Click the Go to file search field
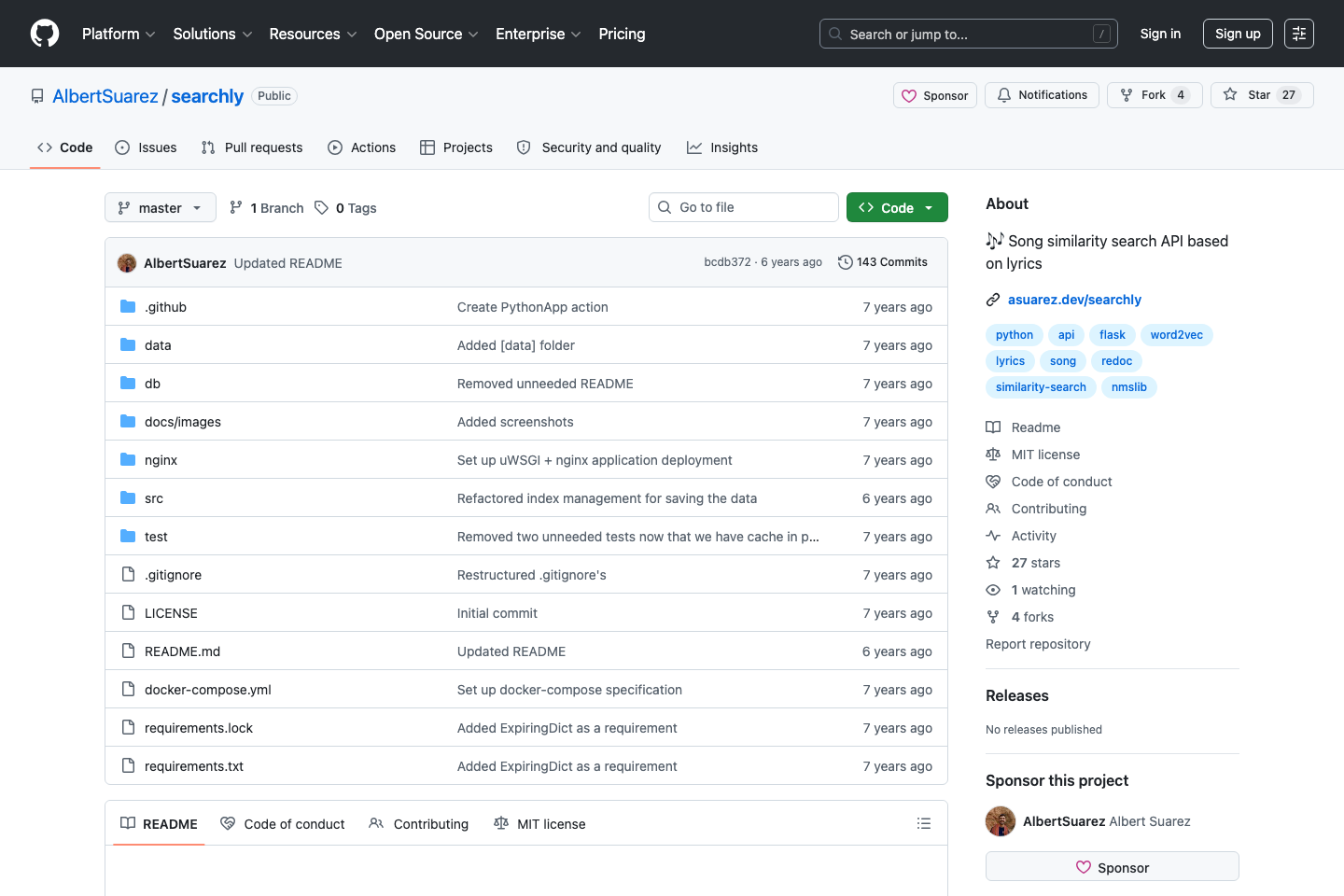This screenshot has width=1344, height=896. [744, 206]
